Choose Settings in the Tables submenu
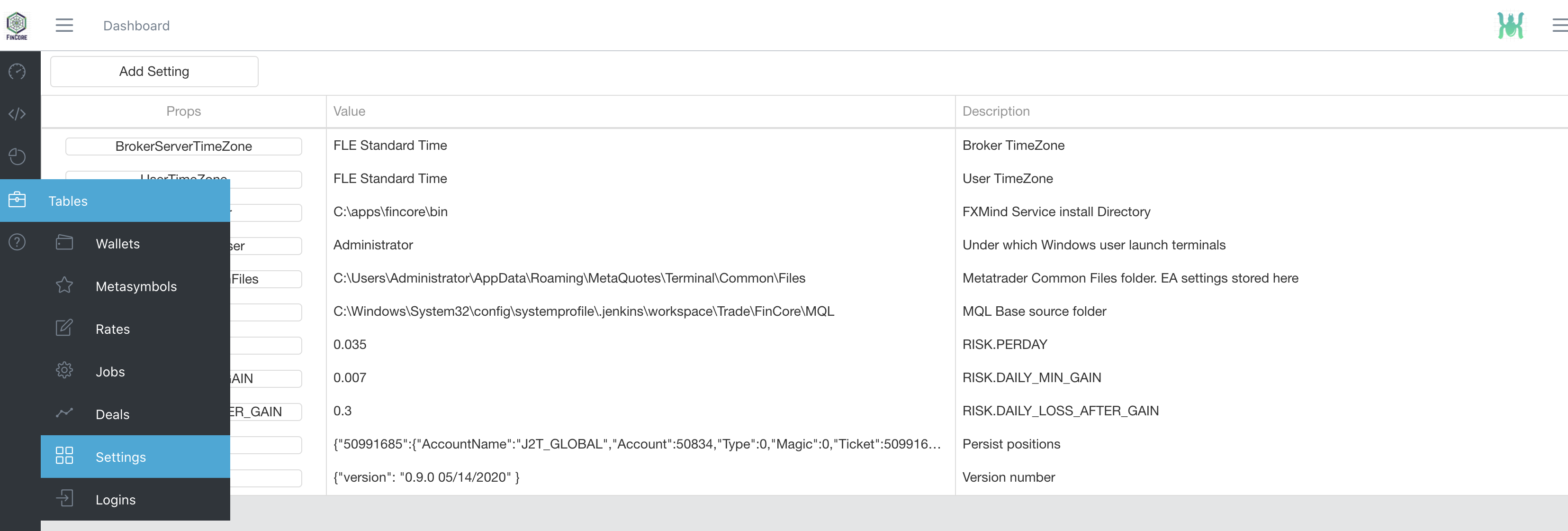This screenshot has height=531, width=1568. (x=120, y=457)
